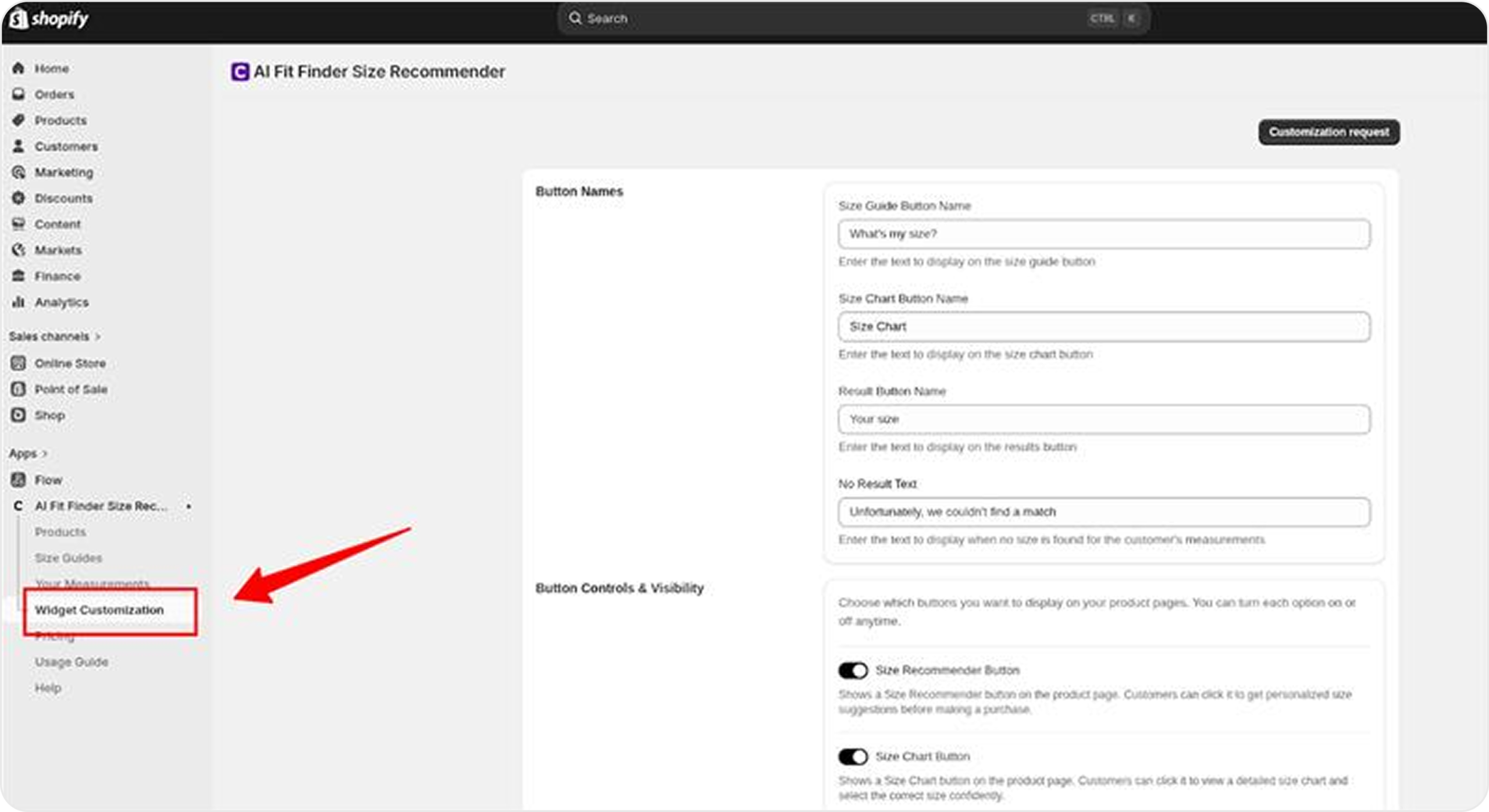Click the Analytics bar chart icon
The image size is (1489, 812).
[x=19, y=302]
